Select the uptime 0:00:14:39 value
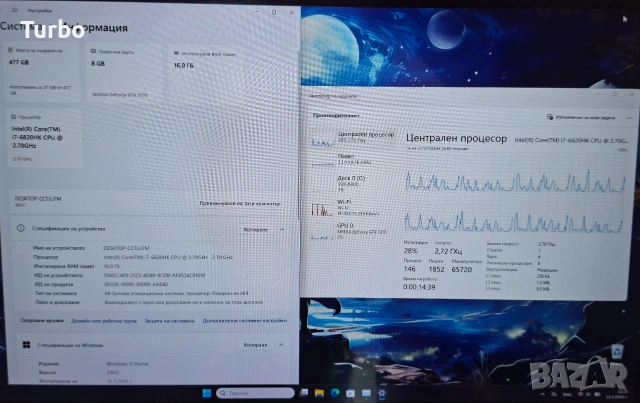The height and width of the screenshot is (403, 640). [x=419, y=287]
